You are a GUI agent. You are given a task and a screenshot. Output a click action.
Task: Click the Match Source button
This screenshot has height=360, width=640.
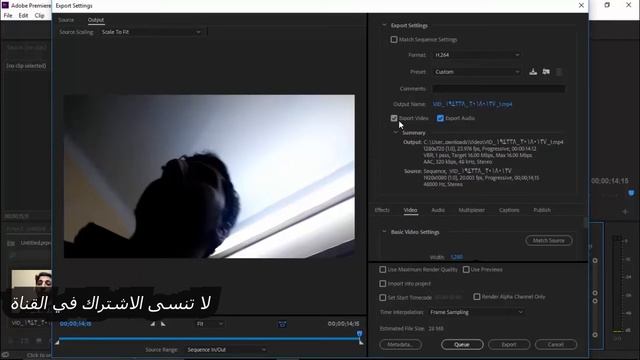coord(549,240)
